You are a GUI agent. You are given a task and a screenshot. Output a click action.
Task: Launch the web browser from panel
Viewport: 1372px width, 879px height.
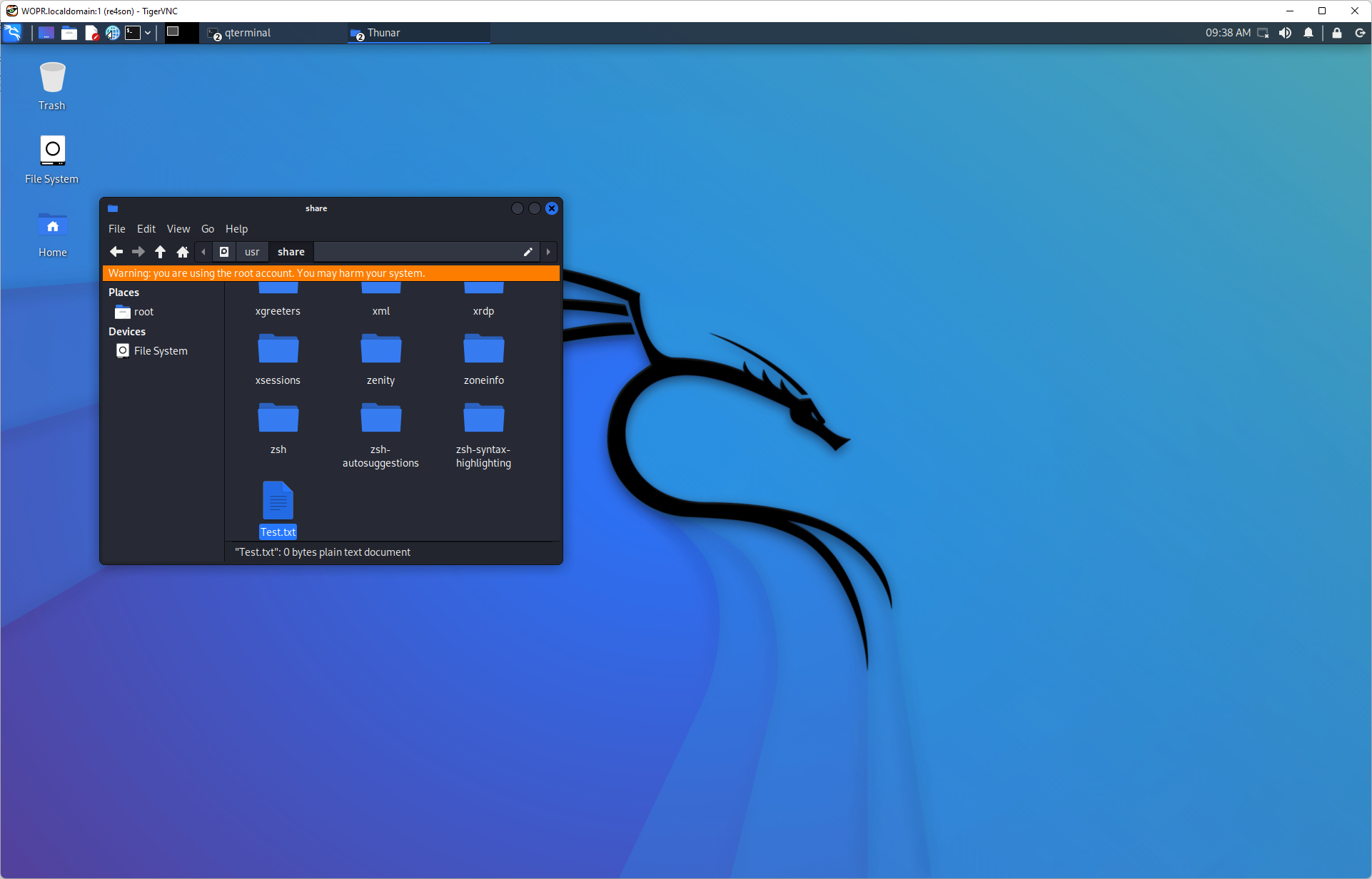(x=112, y=33)
